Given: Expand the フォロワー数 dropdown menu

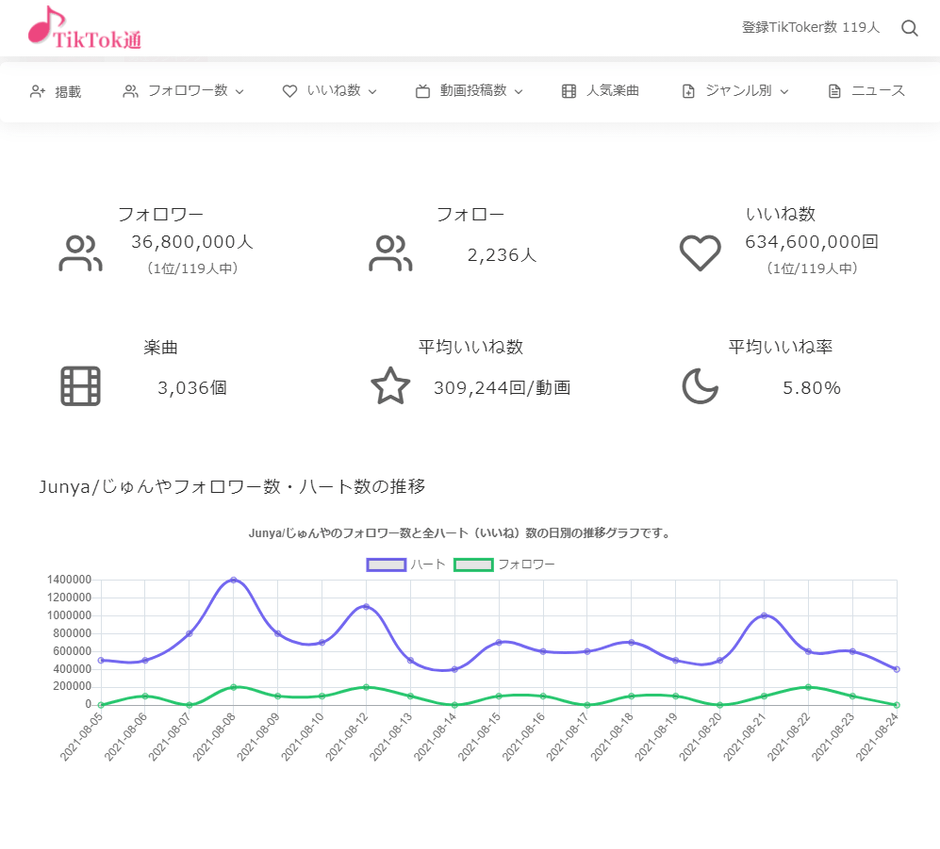Looking at the screenshot, I should click(x=184, y=91).
